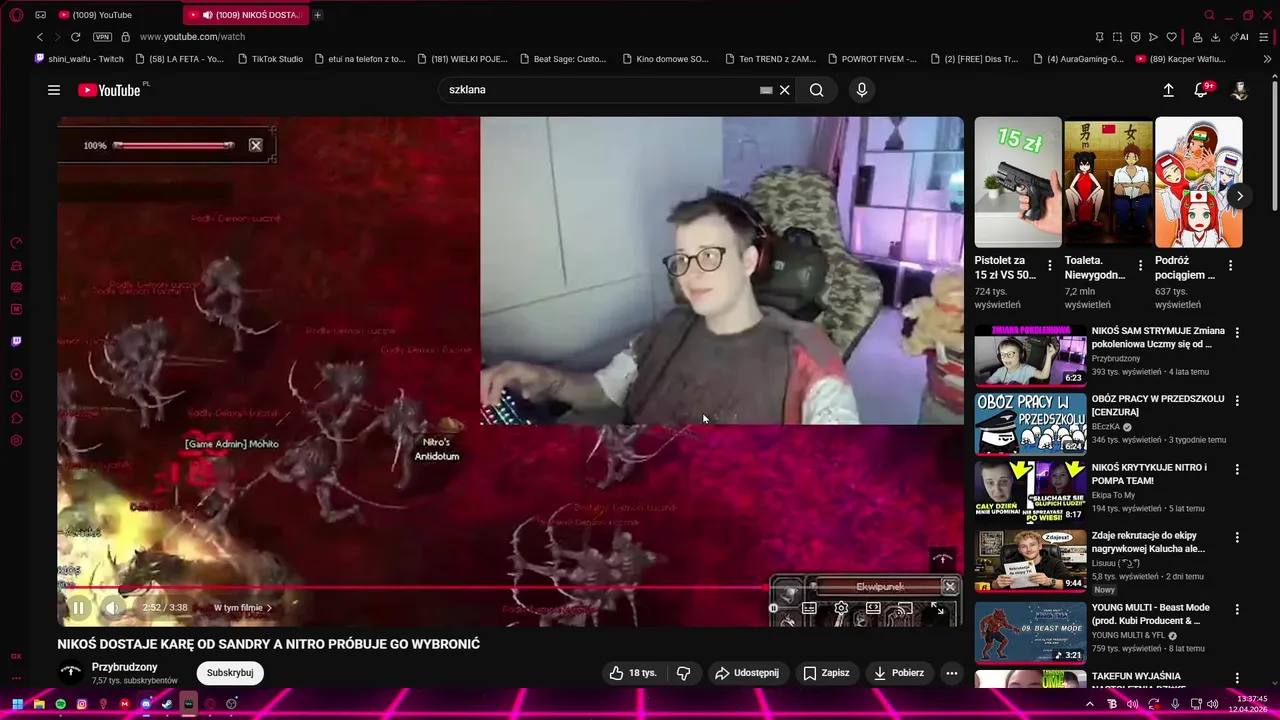Open more actions menu under the video
This screenshot has width=1280, height=720.
pos(952,673)
